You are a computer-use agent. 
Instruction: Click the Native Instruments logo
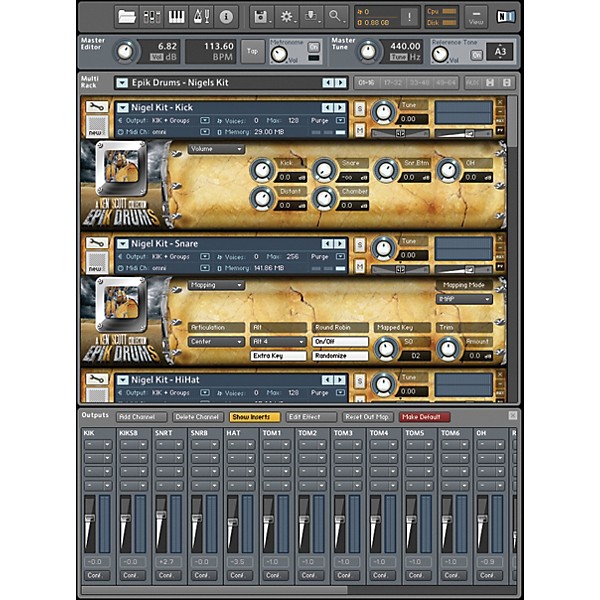505,16
